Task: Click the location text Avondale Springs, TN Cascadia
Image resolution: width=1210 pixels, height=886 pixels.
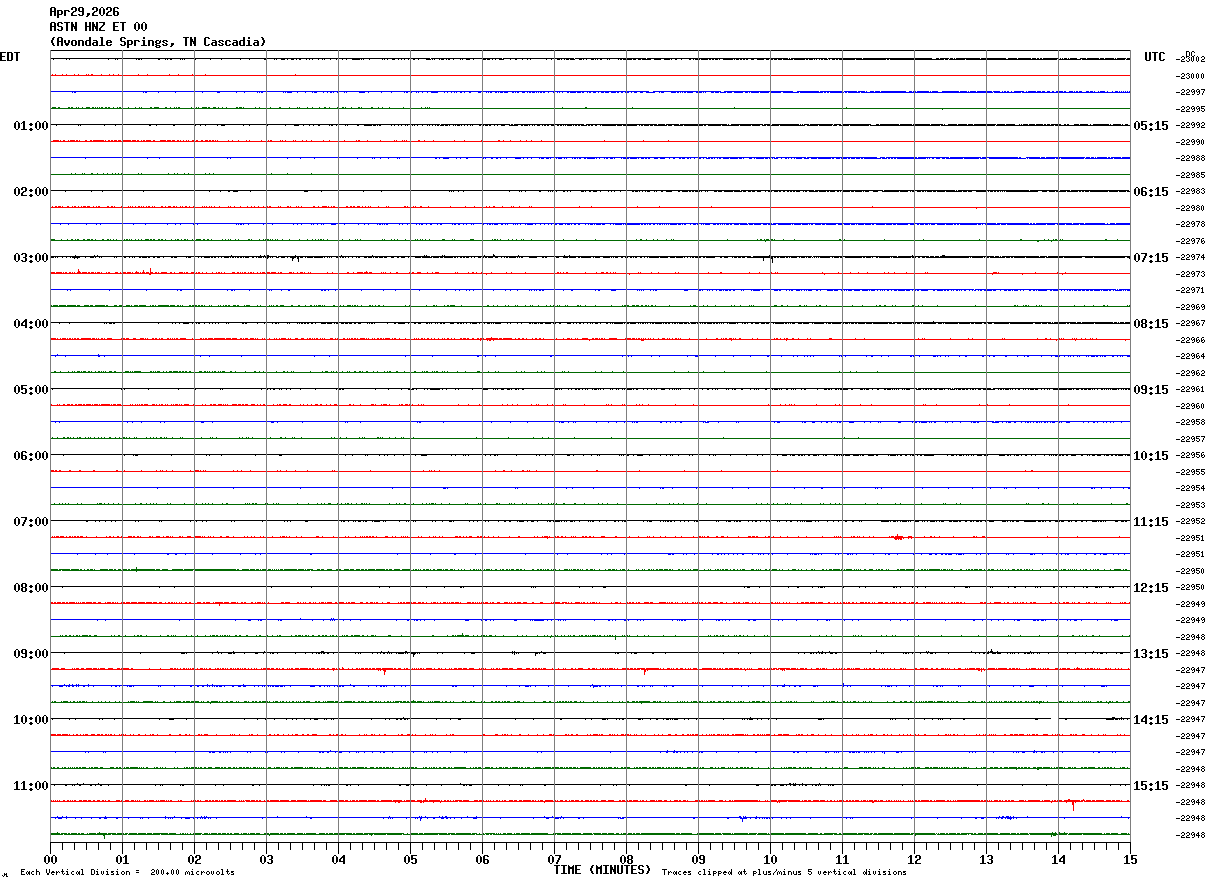Action: click(158, 42)
